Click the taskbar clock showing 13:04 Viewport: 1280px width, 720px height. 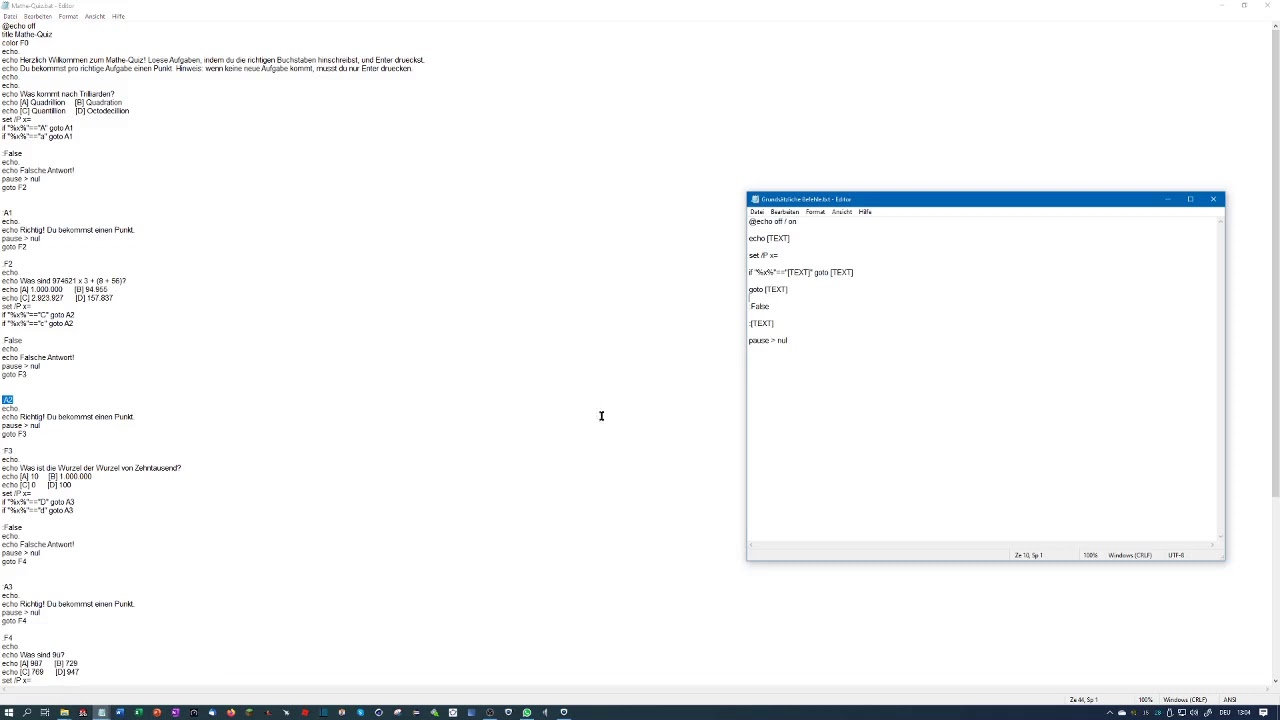1243,713
